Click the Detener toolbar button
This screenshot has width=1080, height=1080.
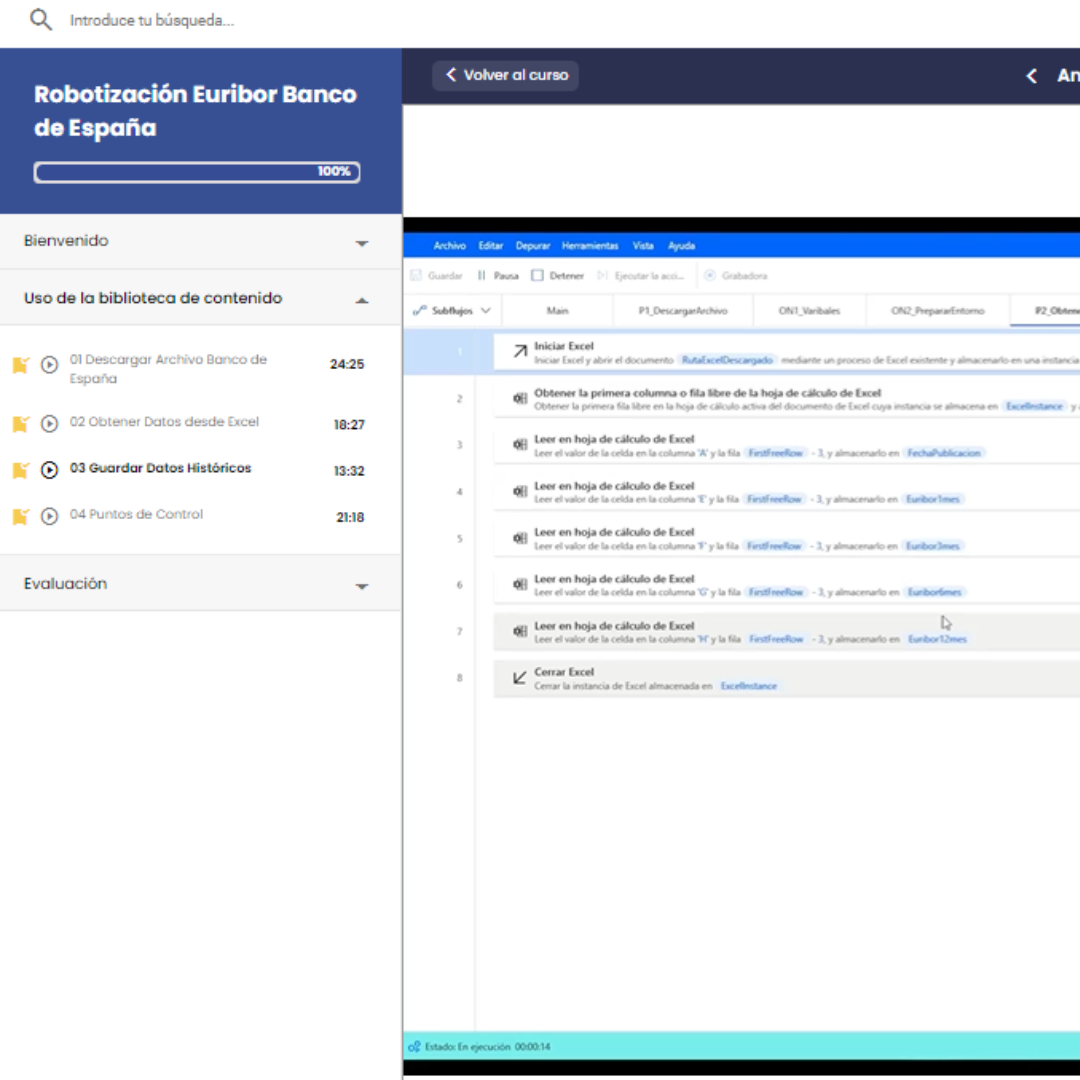[557, 276]
